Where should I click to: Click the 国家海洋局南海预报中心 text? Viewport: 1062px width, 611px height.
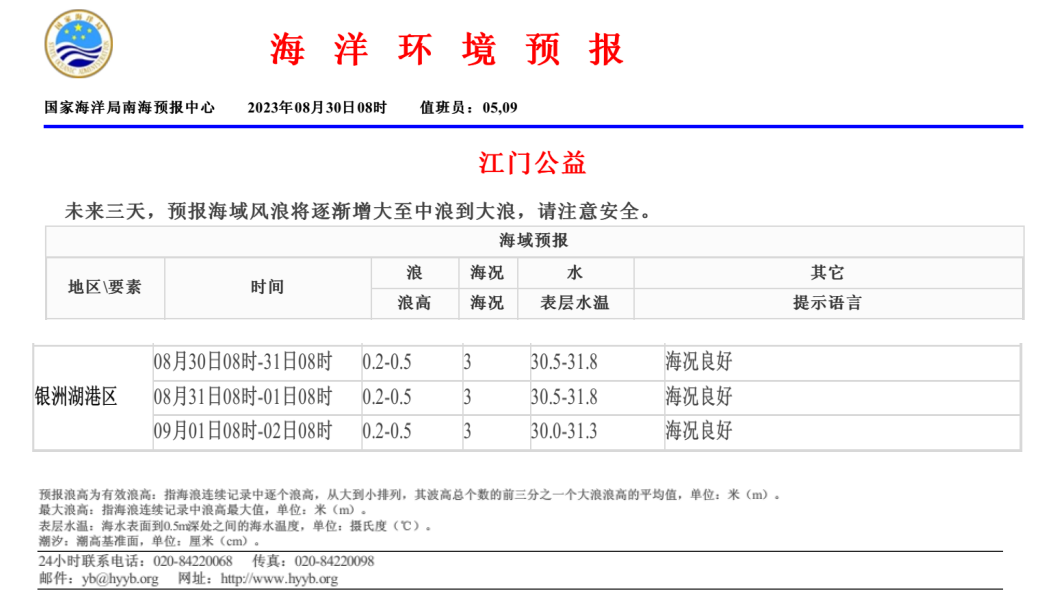[x=130, y=108]
